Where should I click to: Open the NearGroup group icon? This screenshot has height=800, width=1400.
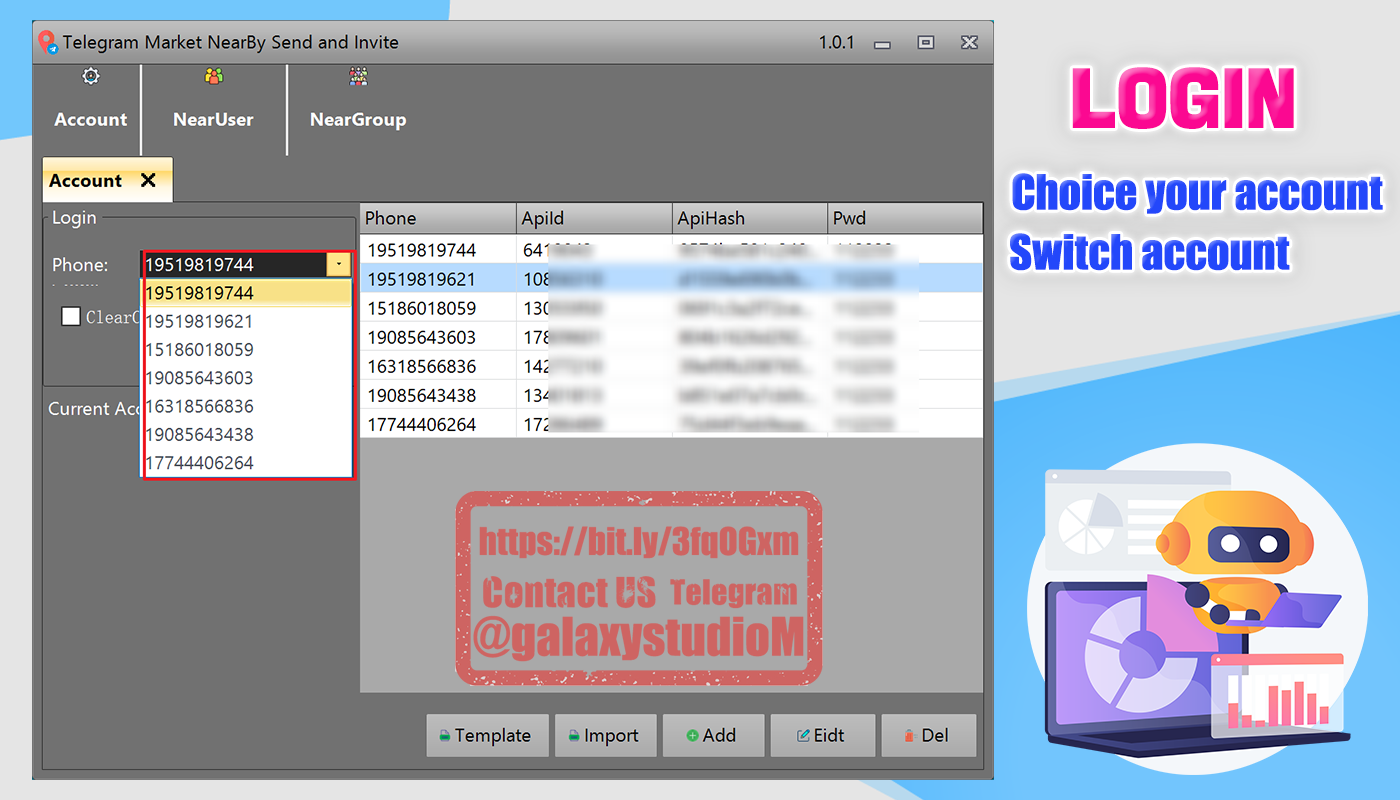[x=358, y=77]
